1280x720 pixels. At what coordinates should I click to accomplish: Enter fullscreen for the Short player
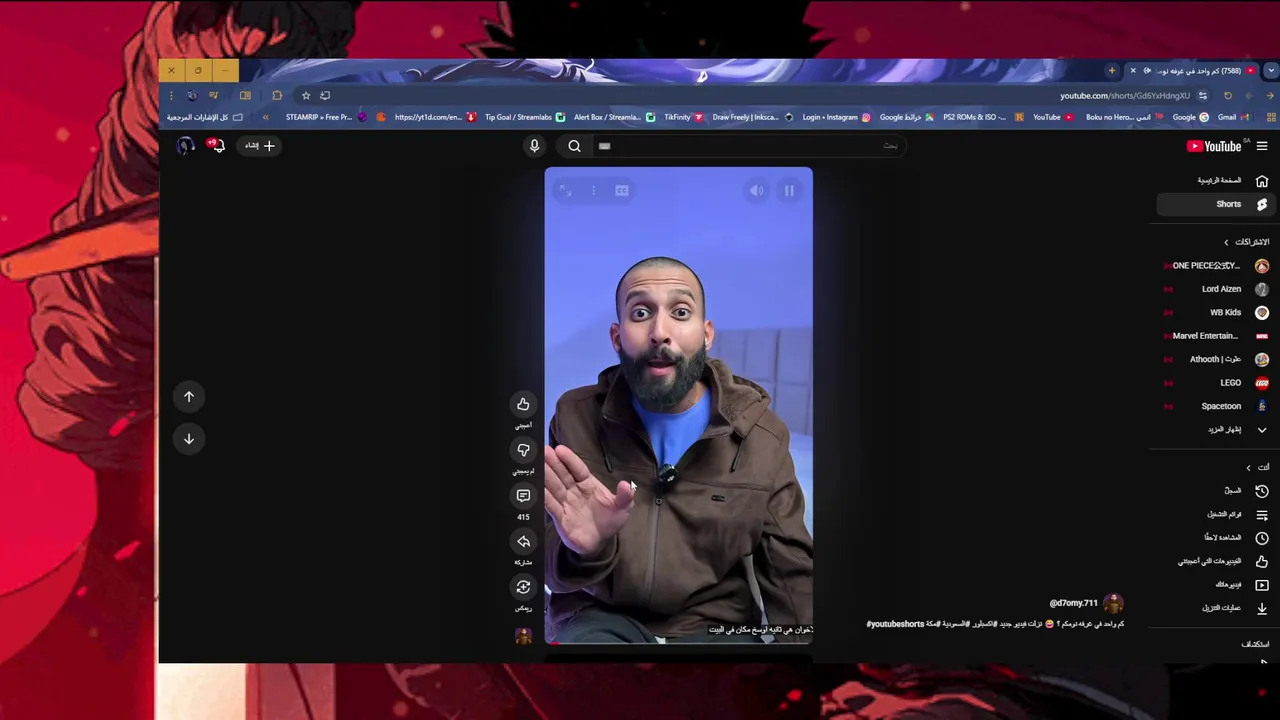point(565,190)
